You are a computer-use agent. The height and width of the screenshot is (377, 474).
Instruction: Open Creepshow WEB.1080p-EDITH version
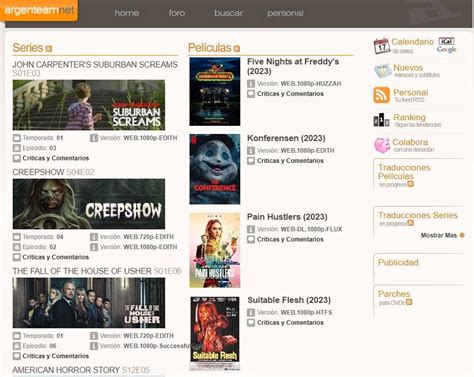click(150, 247)
